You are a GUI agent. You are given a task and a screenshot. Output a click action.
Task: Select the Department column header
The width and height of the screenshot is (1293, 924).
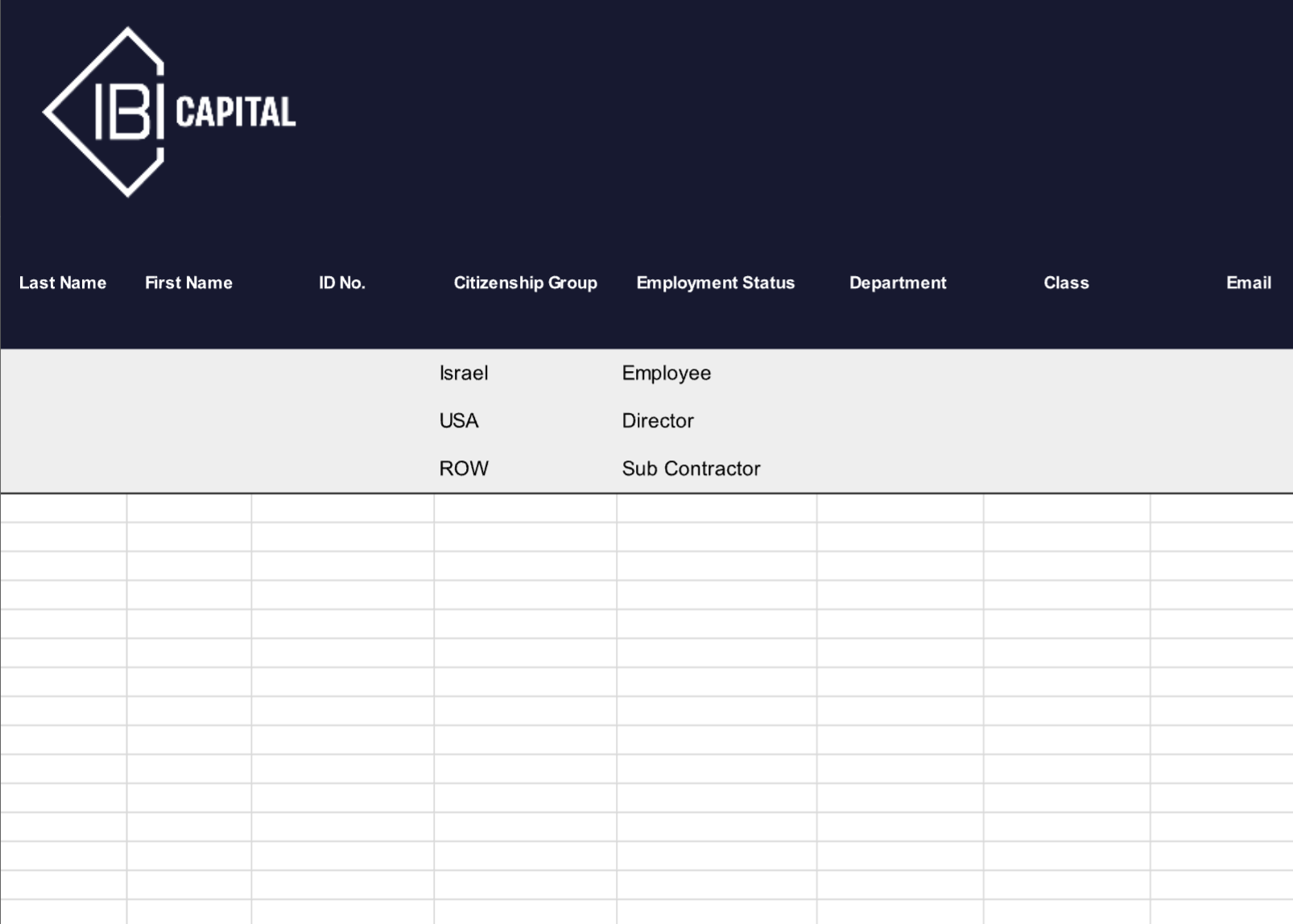click(898, 283)
